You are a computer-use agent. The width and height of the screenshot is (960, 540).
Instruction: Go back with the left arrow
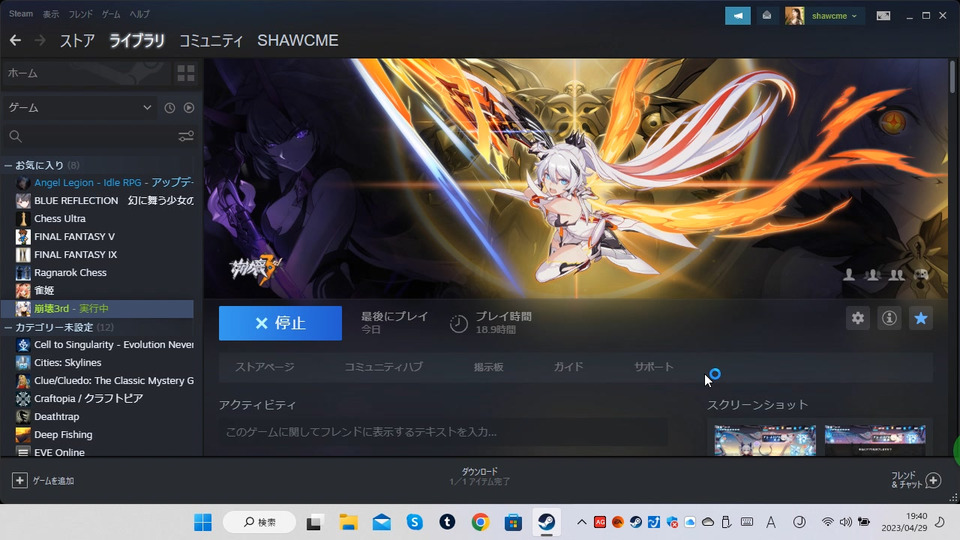[x=15, y=40]
